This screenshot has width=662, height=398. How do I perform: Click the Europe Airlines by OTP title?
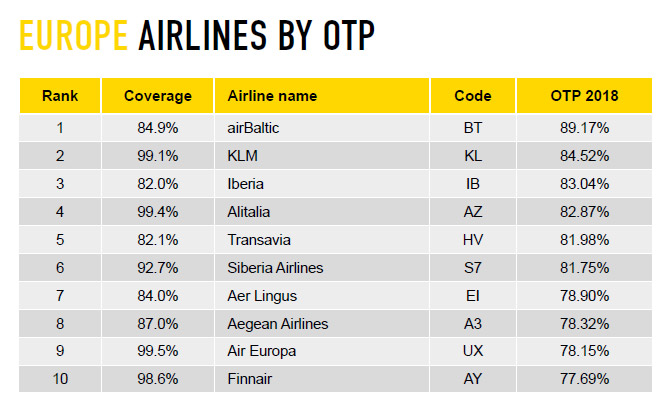pos(197,36)
